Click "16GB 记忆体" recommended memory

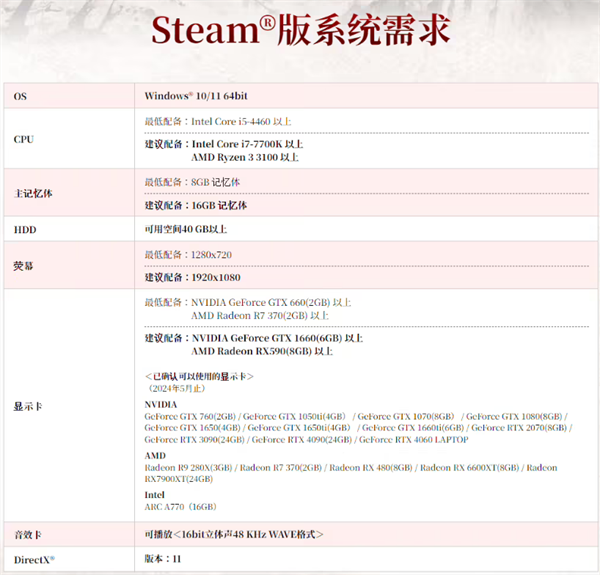point(219,206)
